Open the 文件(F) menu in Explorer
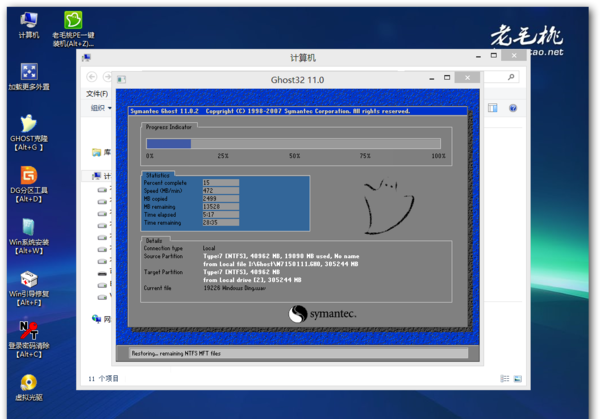The height and width of the screenshot is (419, 600). 96,92
